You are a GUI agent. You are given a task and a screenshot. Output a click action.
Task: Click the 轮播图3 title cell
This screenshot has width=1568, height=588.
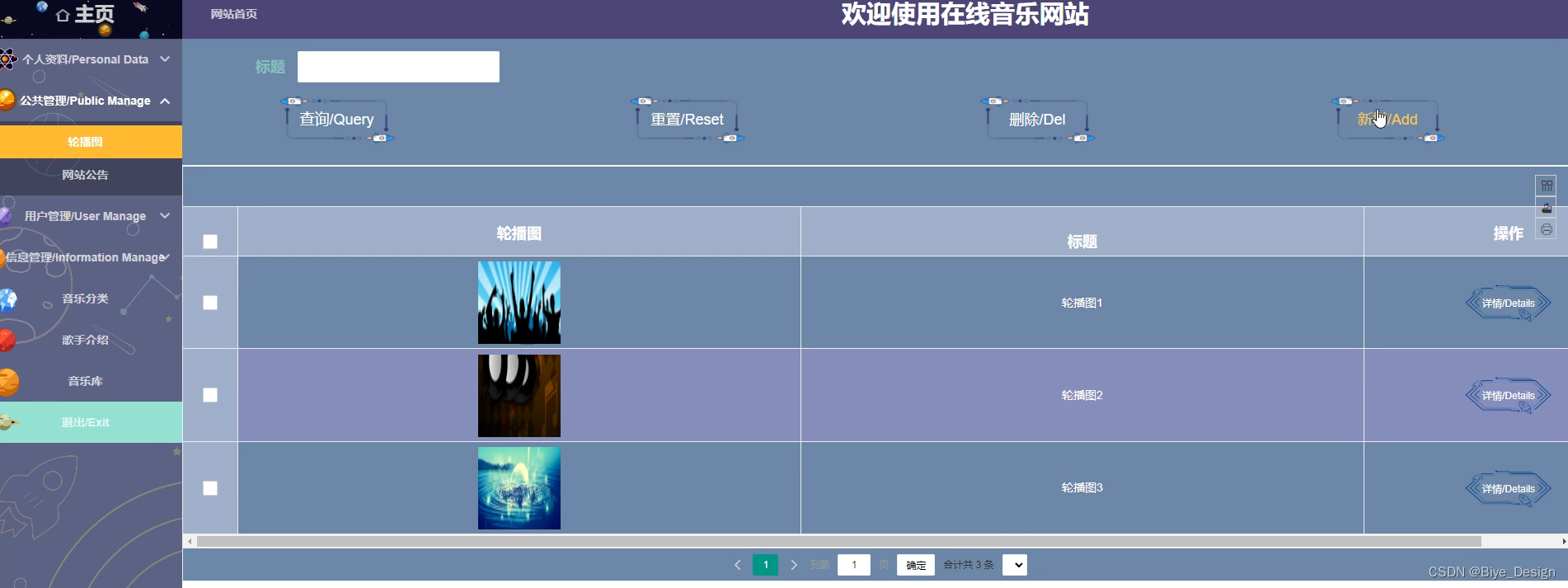[1082, 487]
